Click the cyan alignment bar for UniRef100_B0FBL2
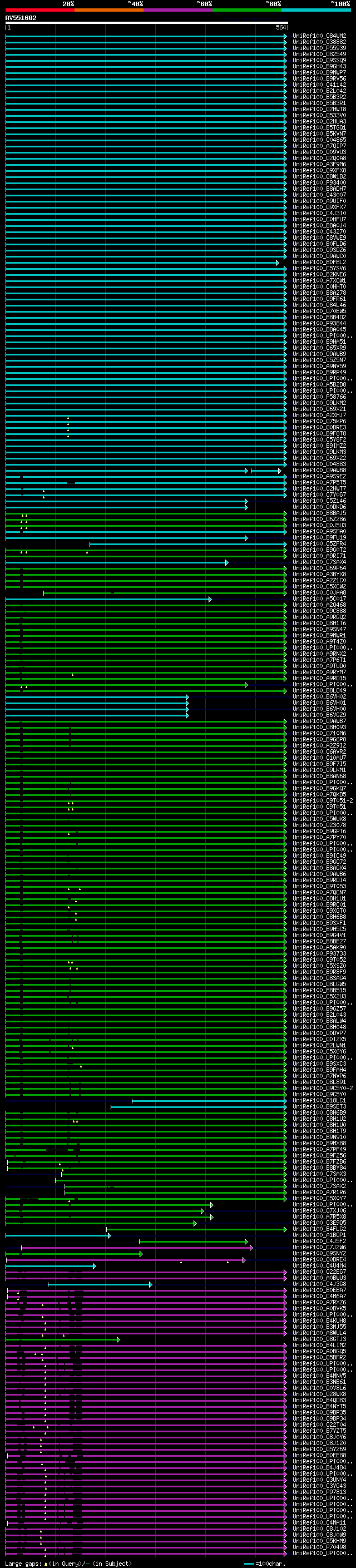The image size is (356, 1568). 142,263
